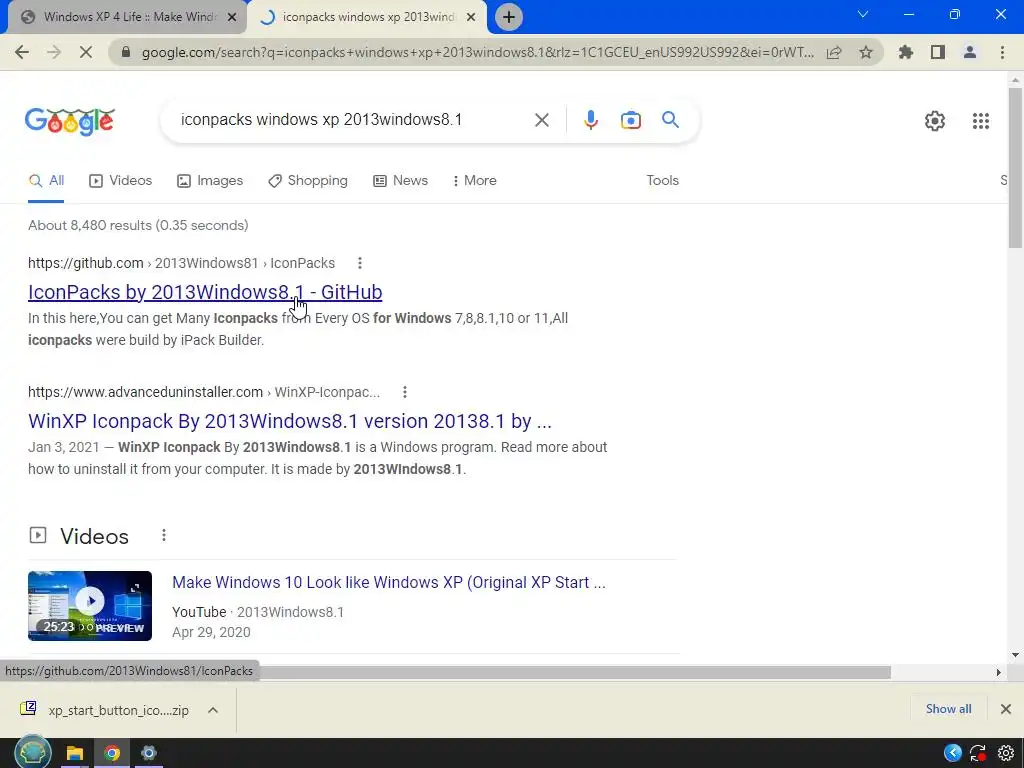The image size is (1024, 768).
Task: Click the browser back arrow
Action: point(22,52)
